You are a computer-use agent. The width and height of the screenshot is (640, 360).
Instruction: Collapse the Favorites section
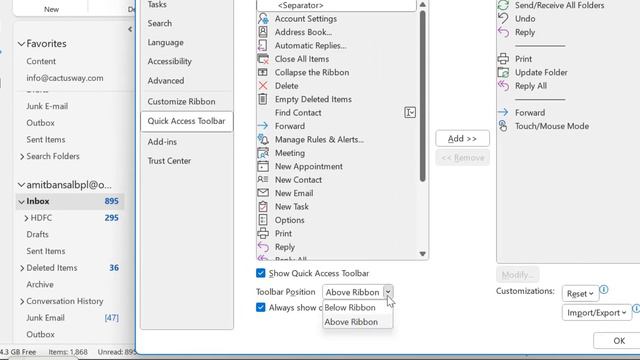click(21, 44)
